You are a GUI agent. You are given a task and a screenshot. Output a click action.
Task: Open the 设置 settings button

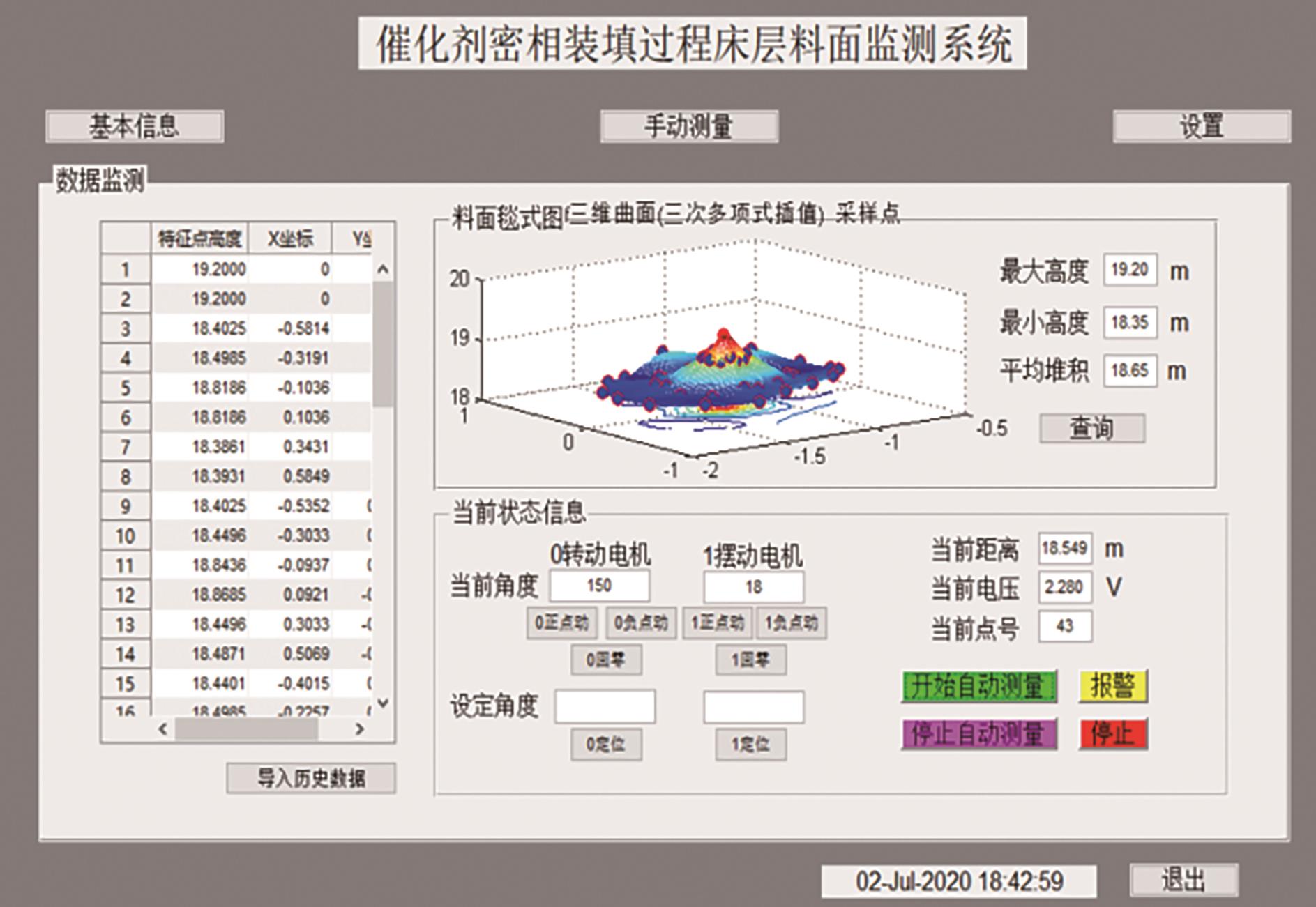tap(1201, 127)
